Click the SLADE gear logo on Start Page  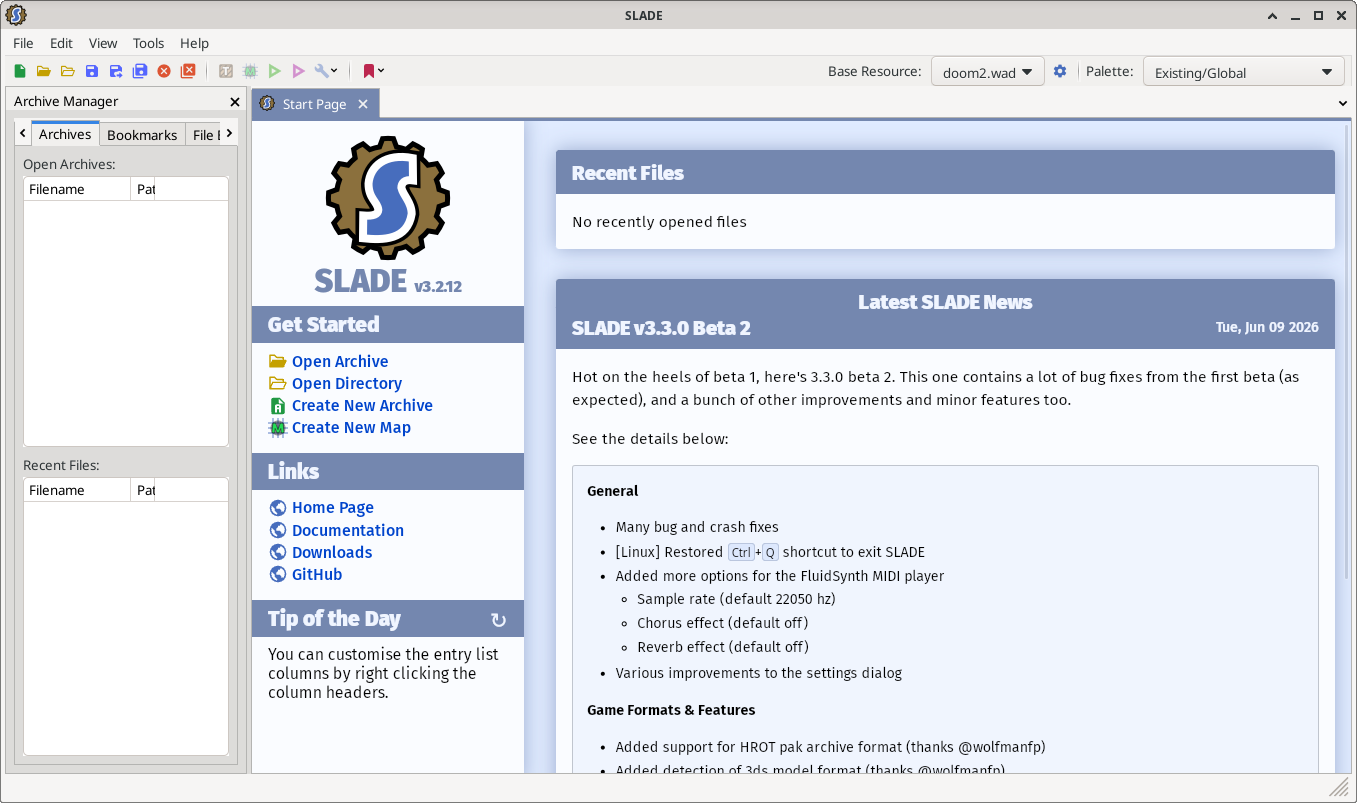tap(388, 198)
